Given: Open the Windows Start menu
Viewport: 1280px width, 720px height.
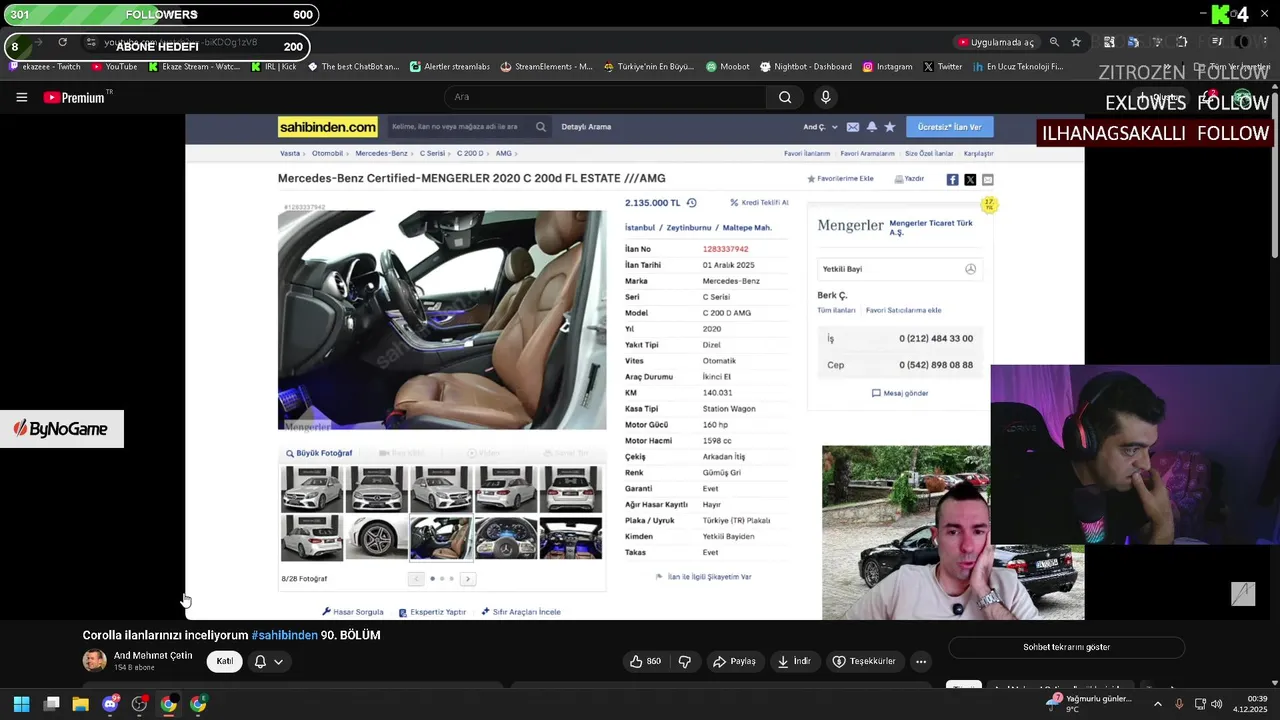Looking at the screenshot, I should 21,704.
